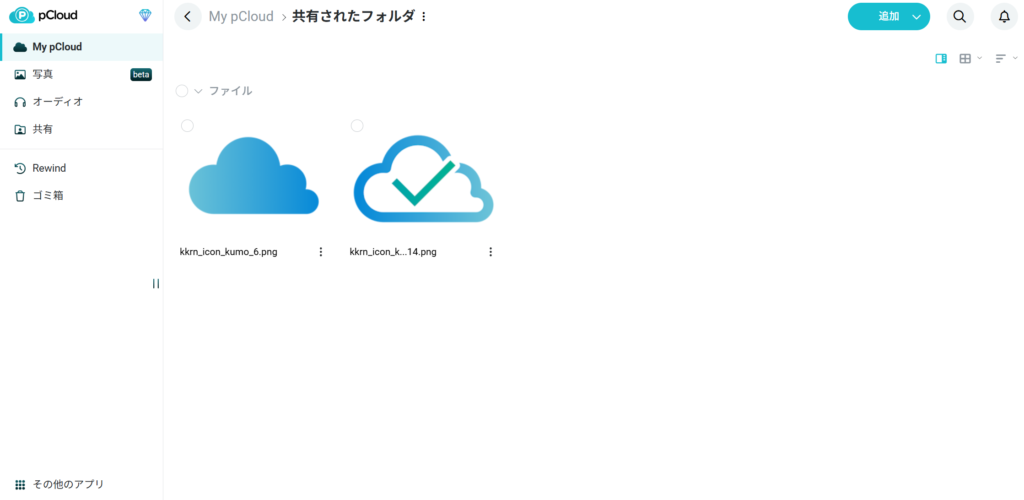Open the notifications bell

1004,17
